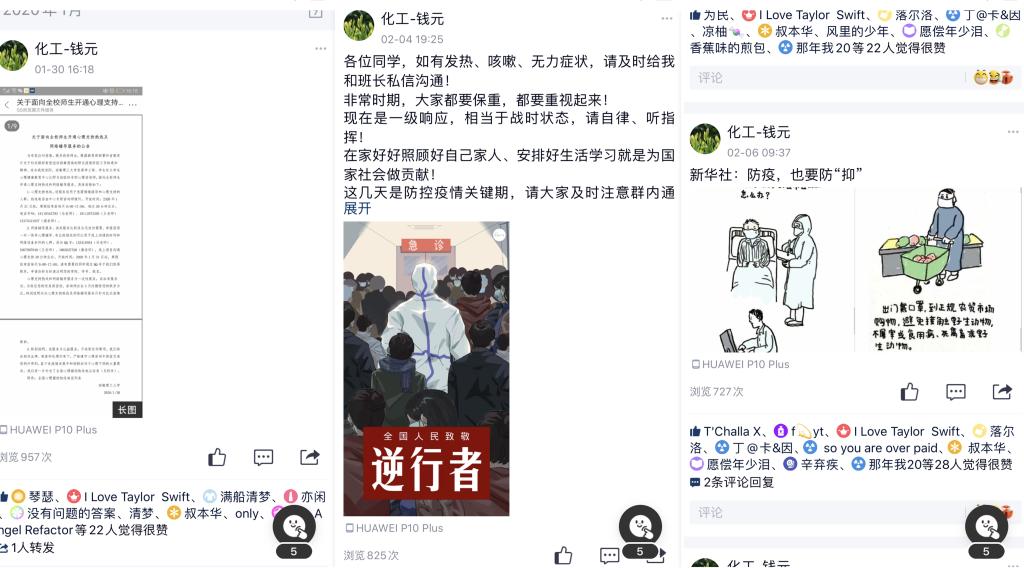Open comments on the 01-30 post
Screen dimensions: 1024x568
coord(263,458)
